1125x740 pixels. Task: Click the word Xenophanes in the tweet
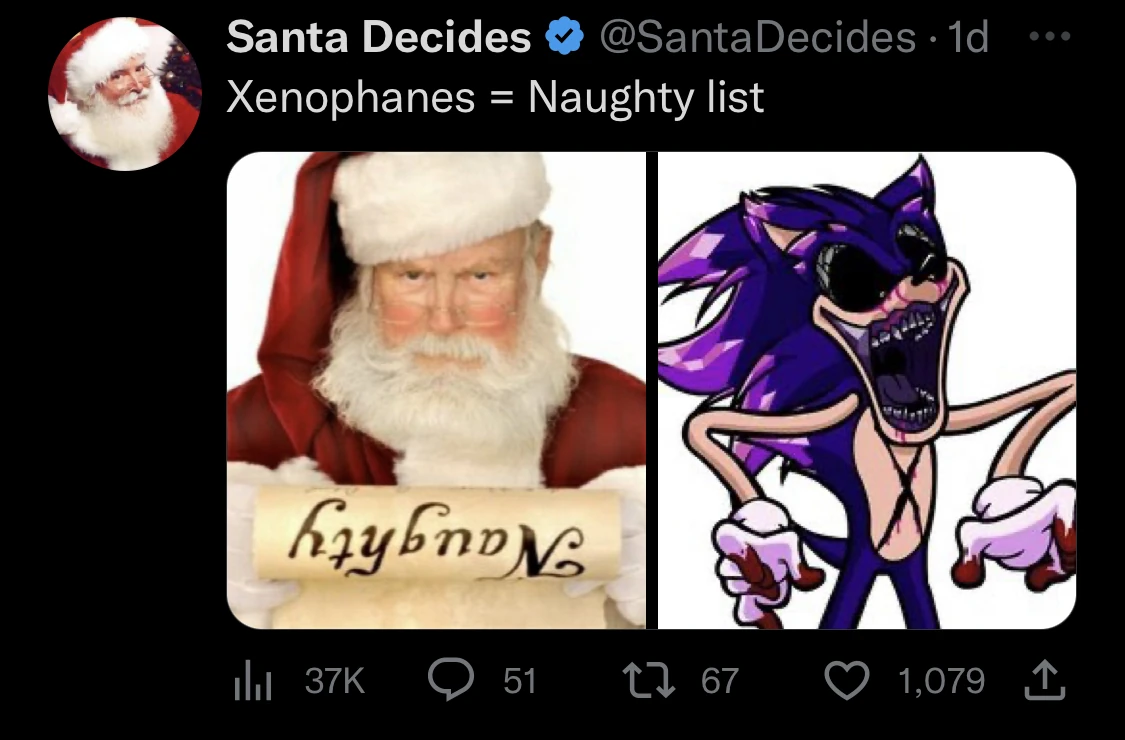(350, 97)
